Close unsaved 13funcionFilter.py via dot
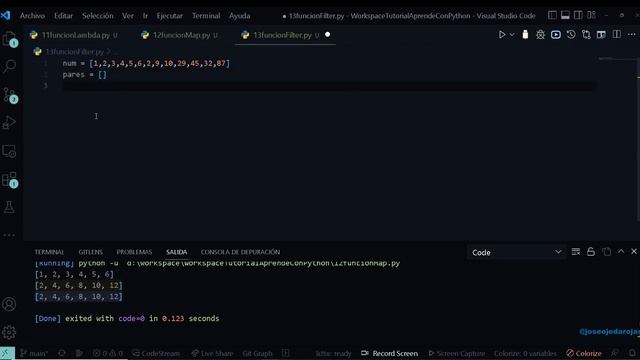640x360 pixels. [327, 35]
